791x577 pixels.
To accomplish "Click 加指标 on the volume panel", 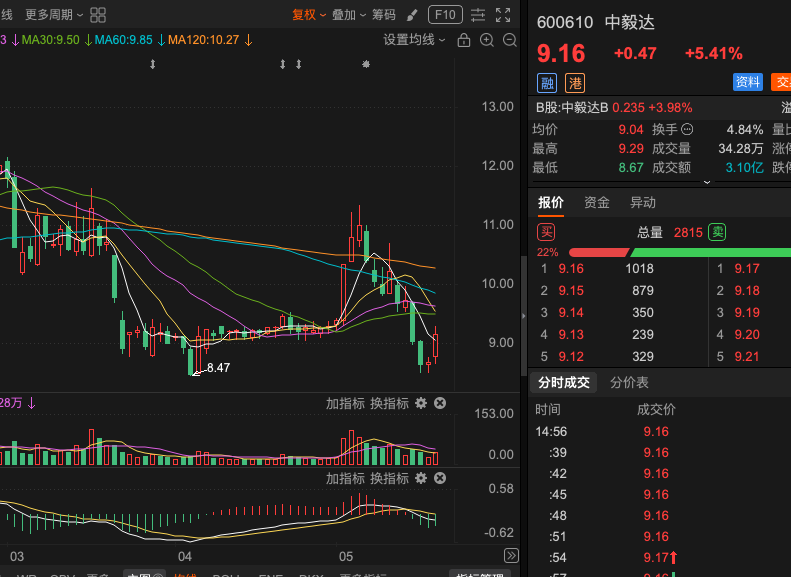I will 345,403.
